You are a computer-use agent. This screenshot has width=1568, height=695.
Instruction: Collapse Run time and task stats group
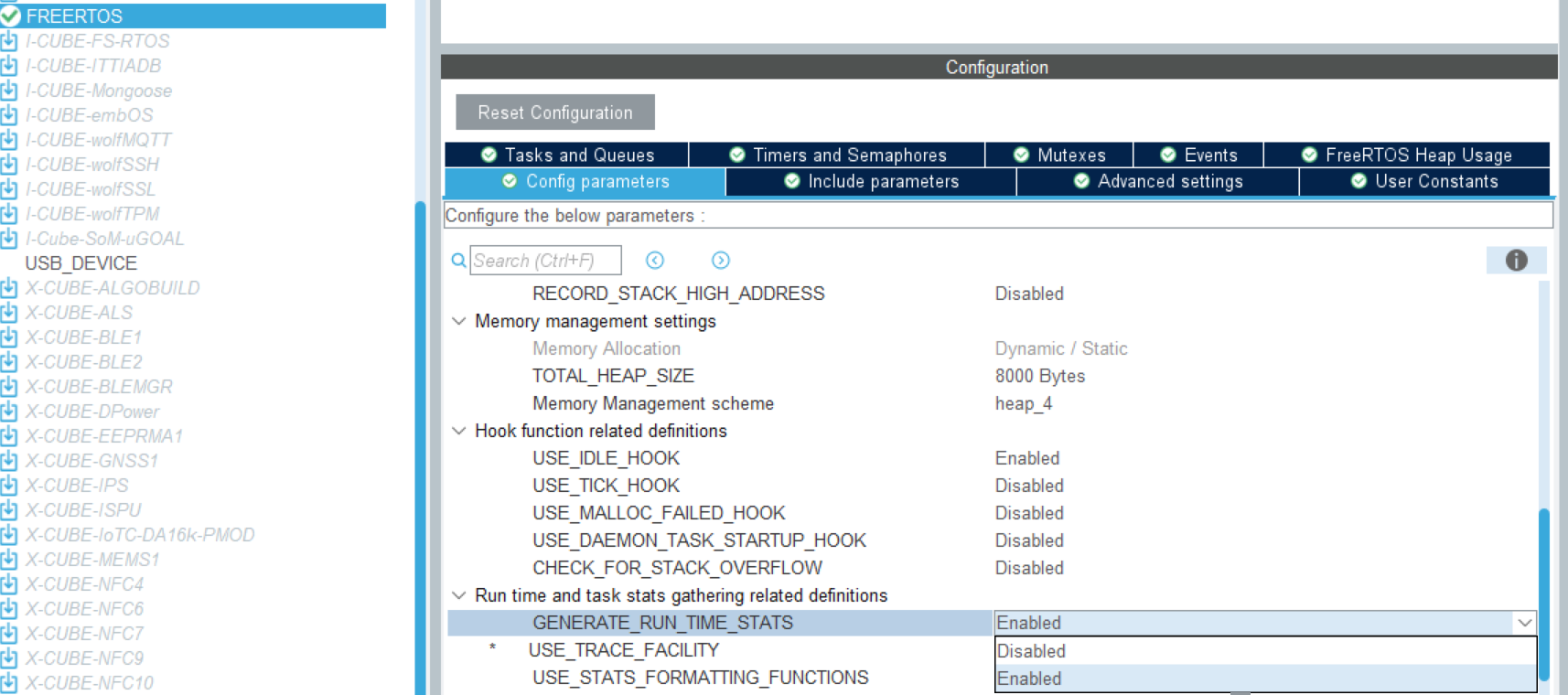point(459,595)
